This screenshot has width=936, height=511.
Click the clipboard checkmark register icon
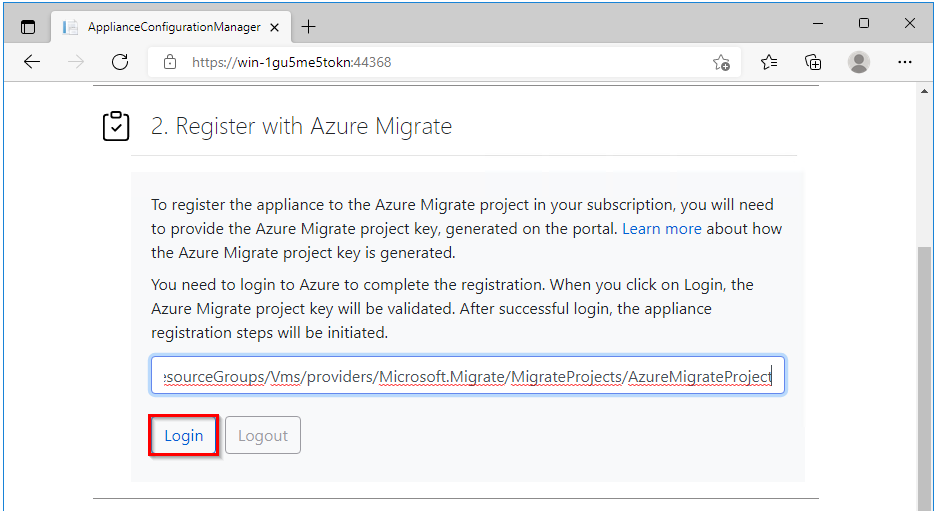[x=116, y=126]
